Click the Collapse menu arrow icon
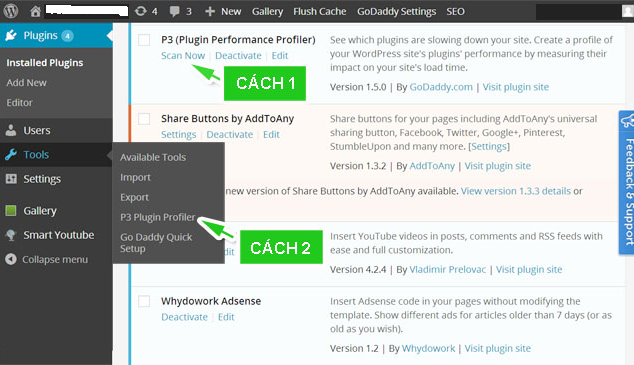This screenshot has width=634, height=365. pos(11,259)
